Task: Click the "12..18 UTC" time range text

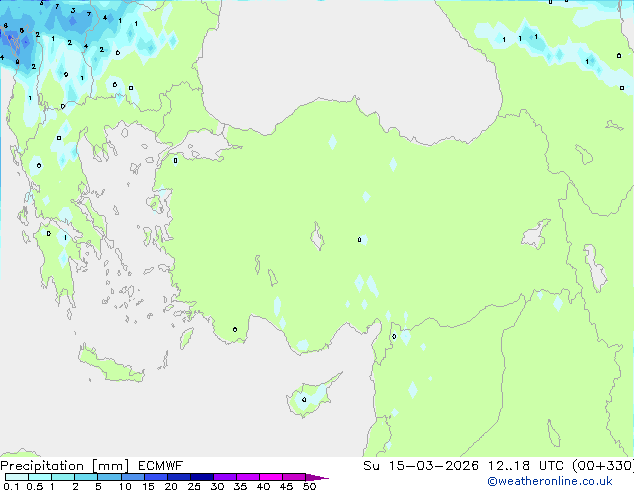Action: coord(526,466)
